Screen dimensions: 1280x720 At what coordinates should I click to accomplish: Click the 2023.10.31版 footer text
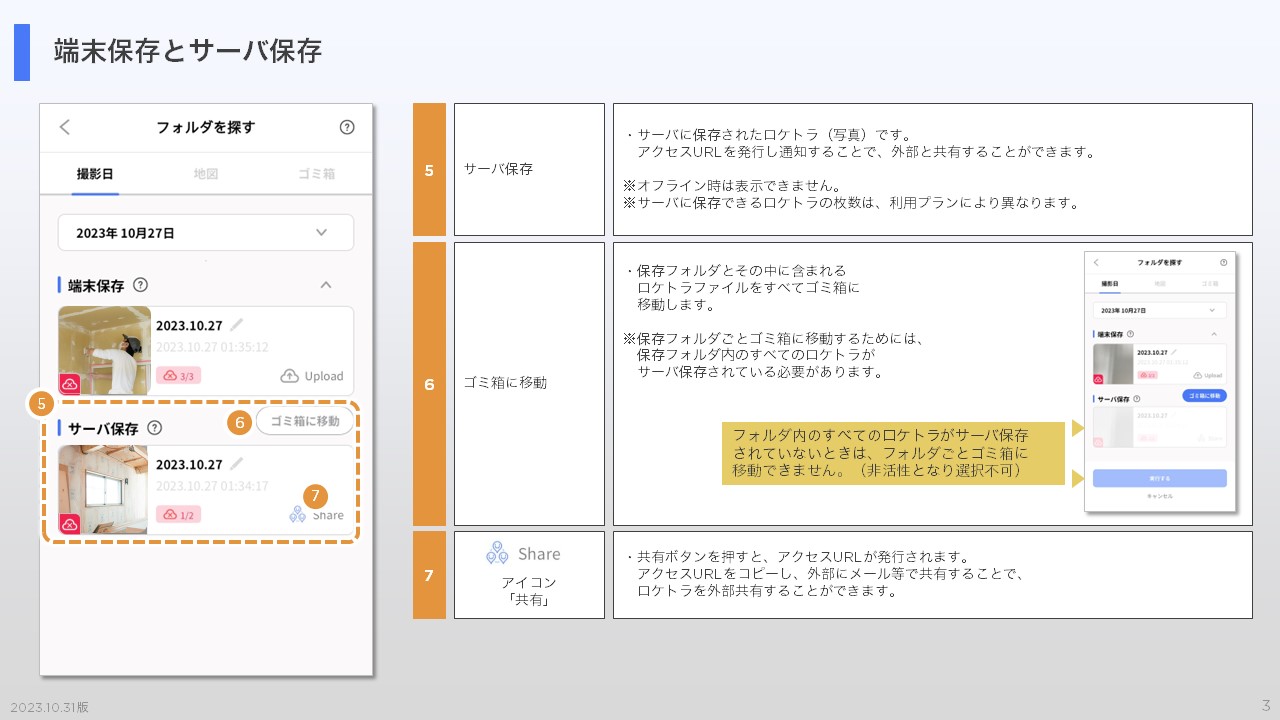[x=50, y=707]
